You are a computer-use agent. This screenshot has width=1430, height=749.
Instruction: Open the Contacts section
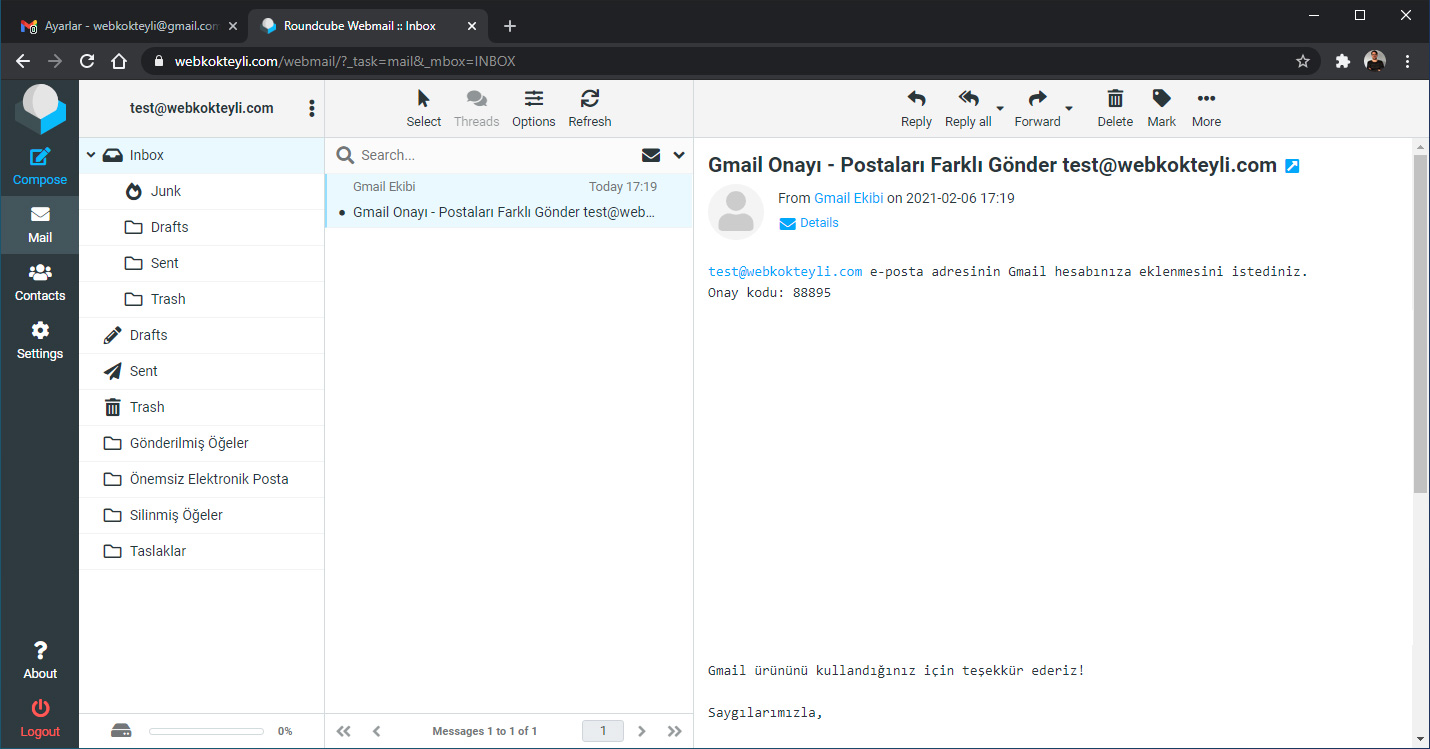(40, 283)
